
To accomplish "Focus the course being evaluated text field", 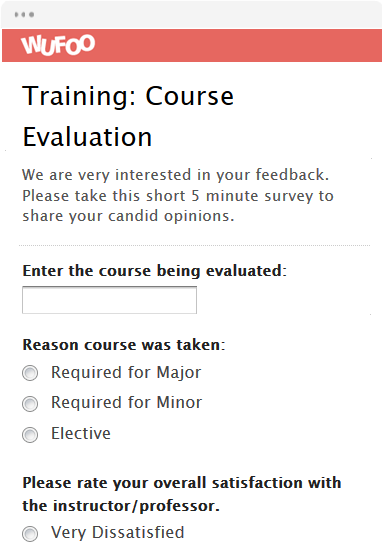I will 109,300.
